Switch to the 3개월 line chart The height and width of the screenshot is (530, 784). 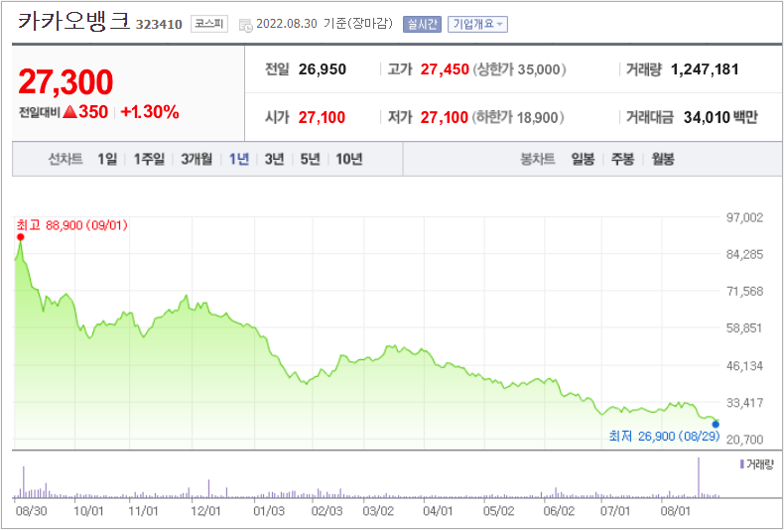coord(196,159)
